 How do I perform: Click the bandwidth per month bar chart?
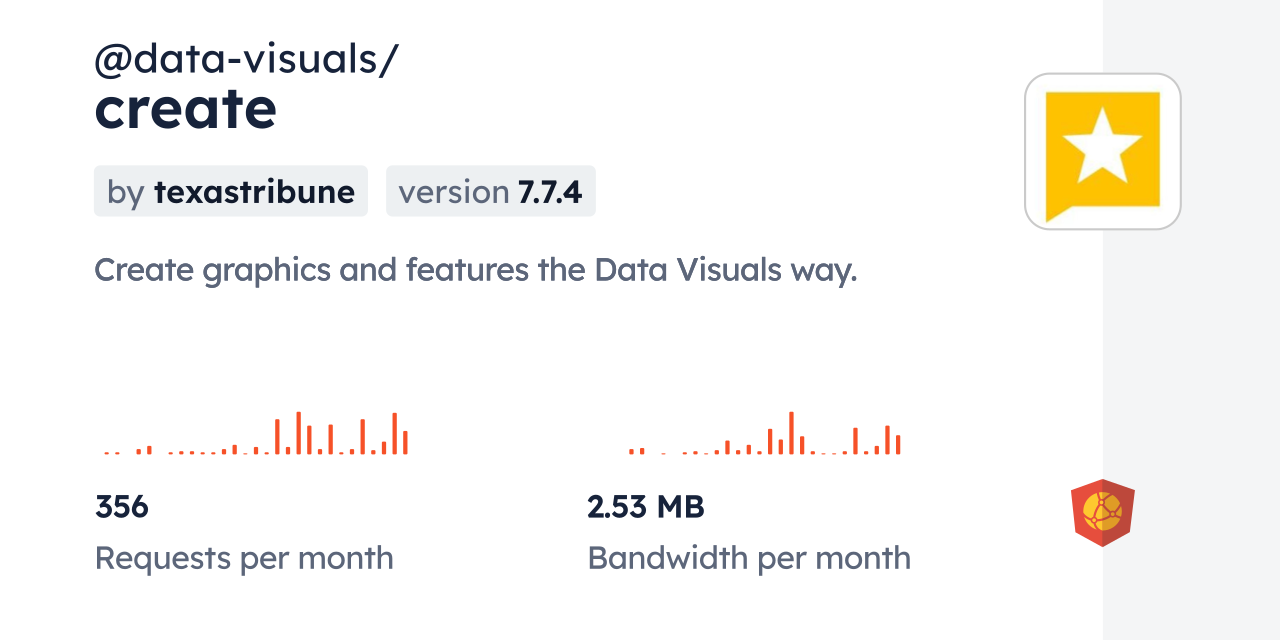tap(765, 433)
